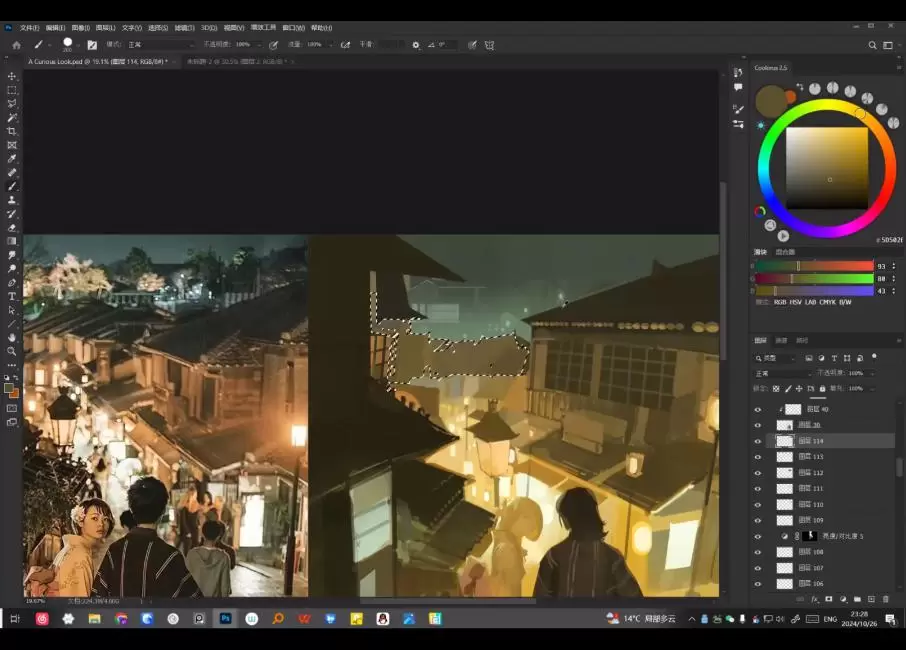Image resolution: width=906 pixels, height=650 pixels.
Task: Open the layer blend mode dropdown 正常
Action: (x=783, y=374)
